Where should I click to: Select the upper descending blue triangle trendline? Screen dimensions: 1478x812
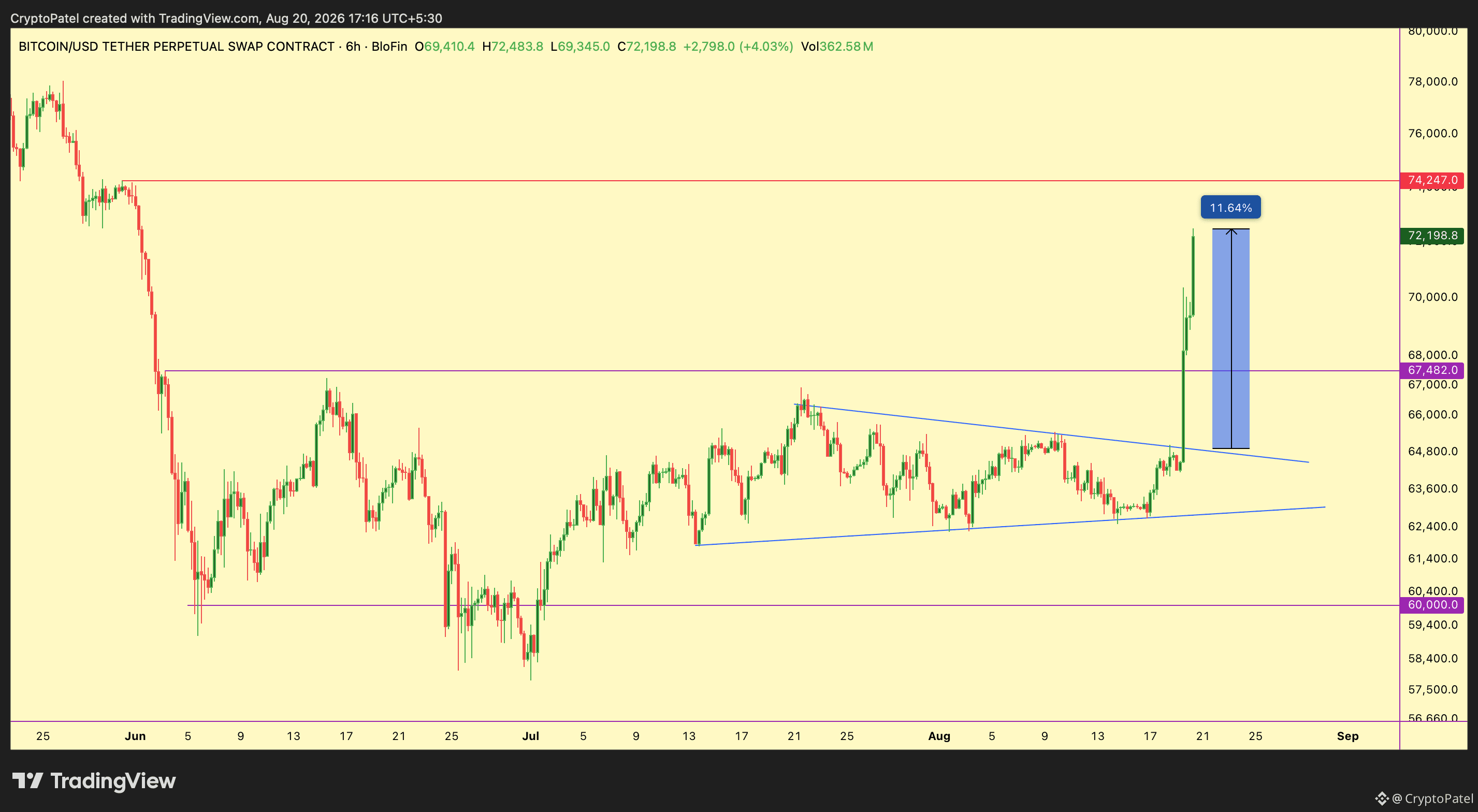click(x=1052, y=433)
